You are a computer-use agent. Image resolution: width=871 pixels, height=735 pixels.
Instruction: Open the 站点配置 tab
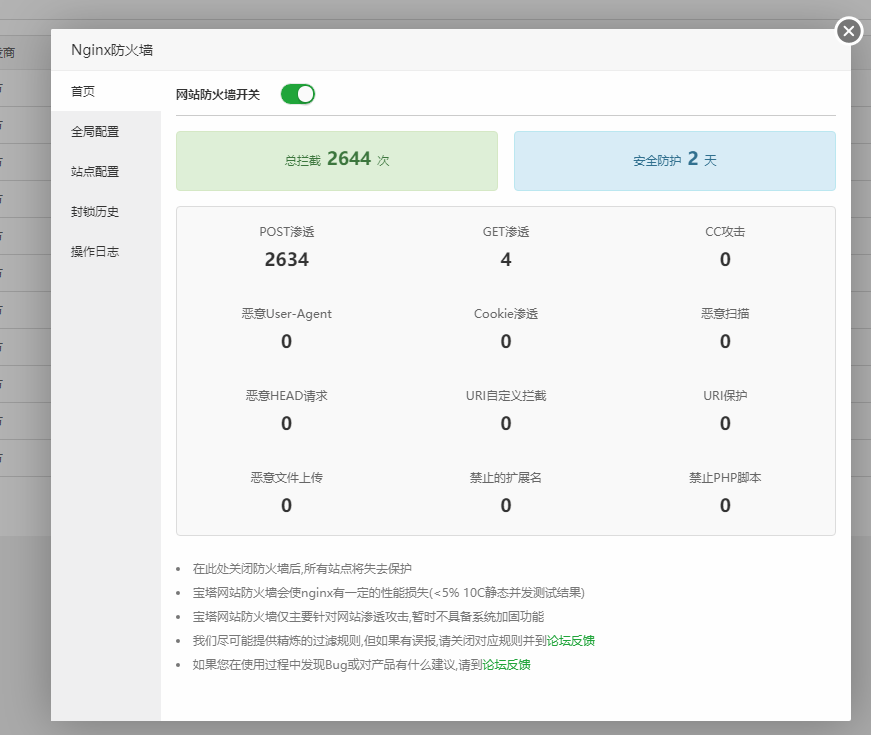[106, 172]
